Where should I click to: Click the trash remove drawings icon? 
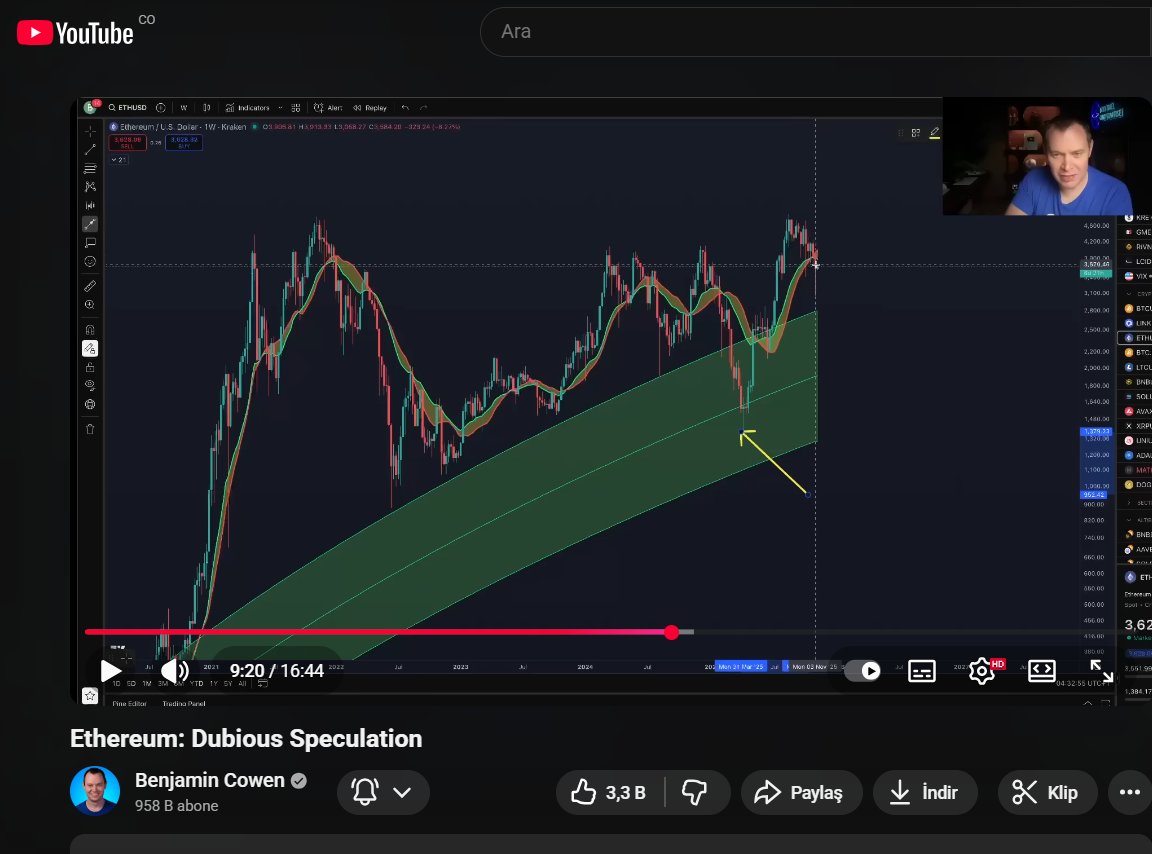click(90, 429)
